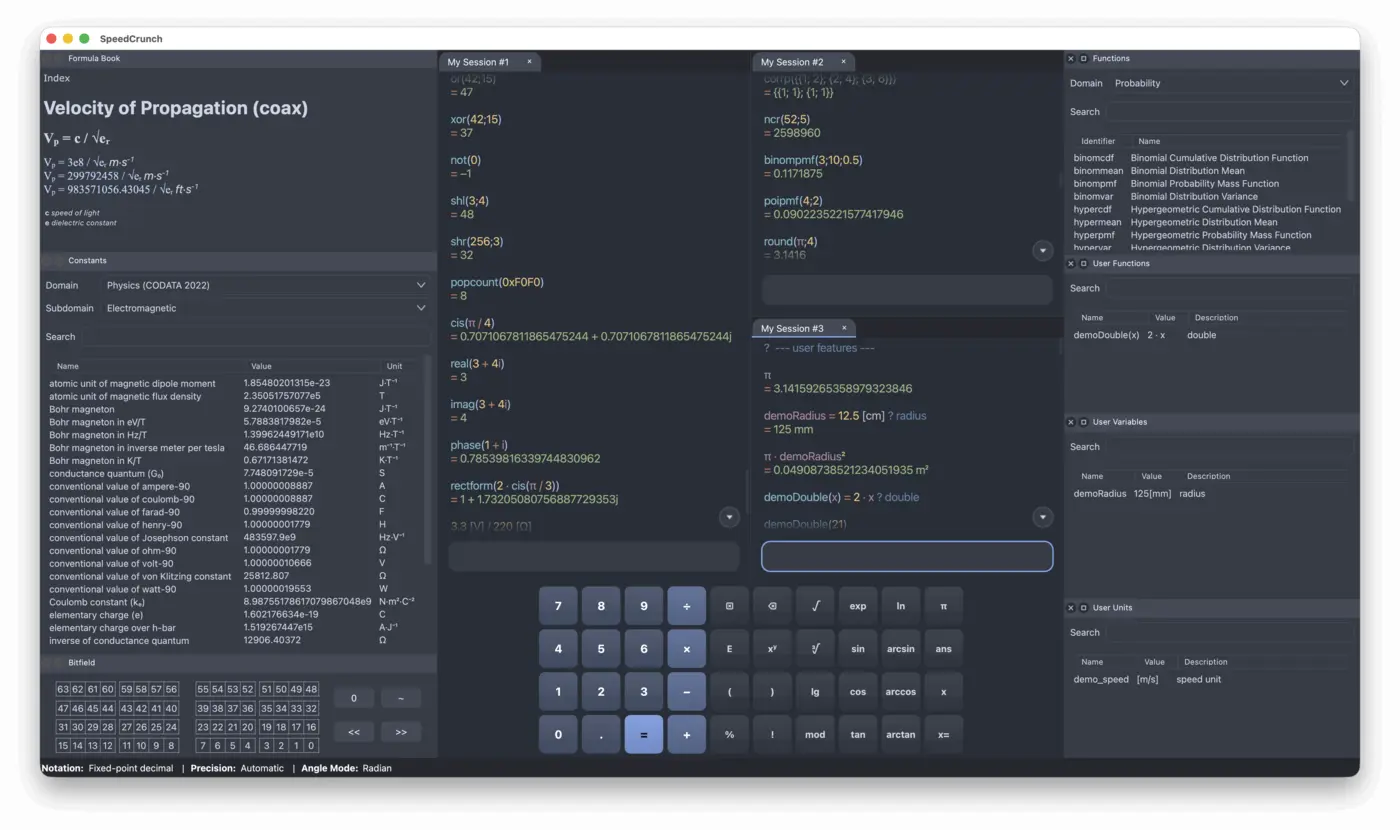Open Subdomain dropdown Electromagnetic
Screen dimensions: 1400x830
tap(266, 308)
